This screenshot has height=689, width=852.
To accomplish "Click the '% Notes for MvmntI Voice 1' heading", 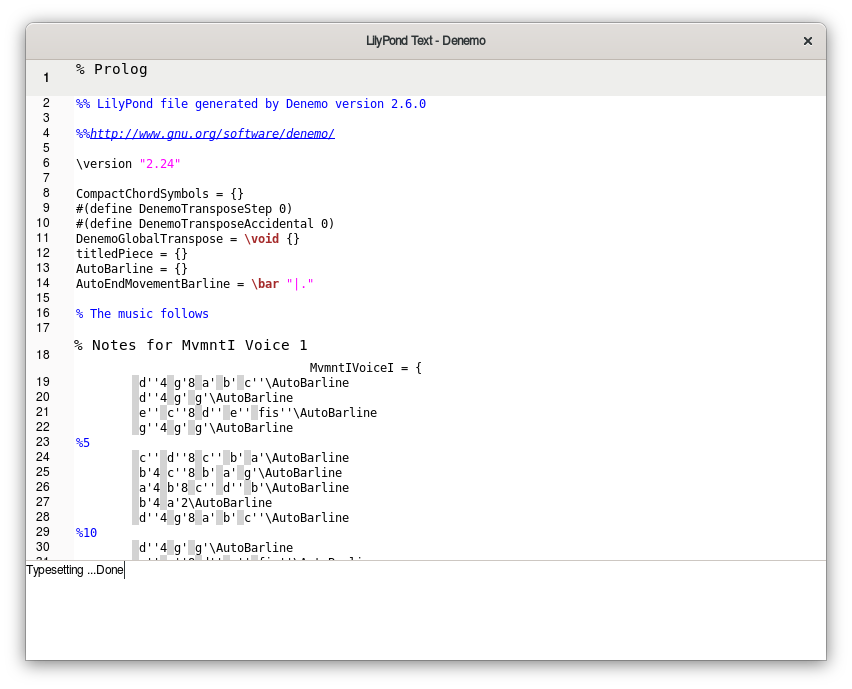I will [191, 345].
